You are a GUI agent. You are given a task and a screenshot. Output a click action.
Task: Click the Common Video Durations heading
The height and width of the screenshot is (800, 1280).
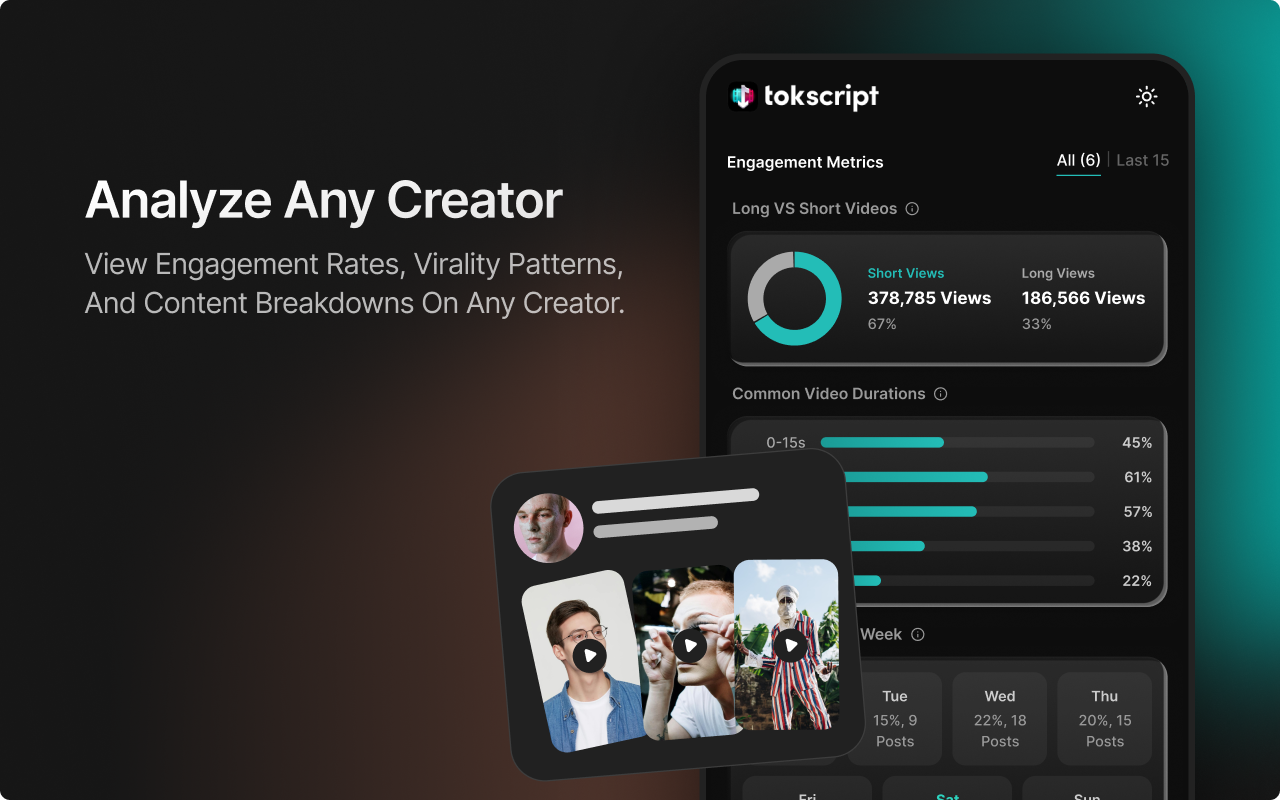tap(829, 394)
